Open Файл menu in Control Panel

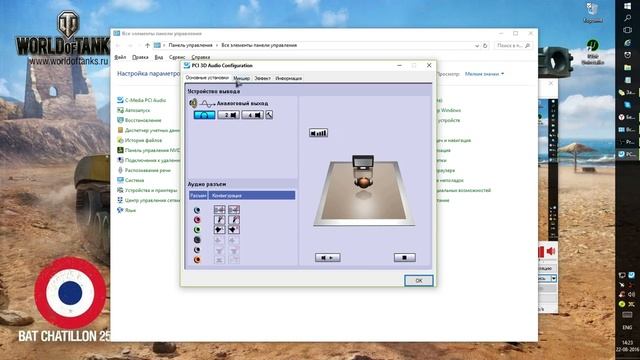(120, 57)
